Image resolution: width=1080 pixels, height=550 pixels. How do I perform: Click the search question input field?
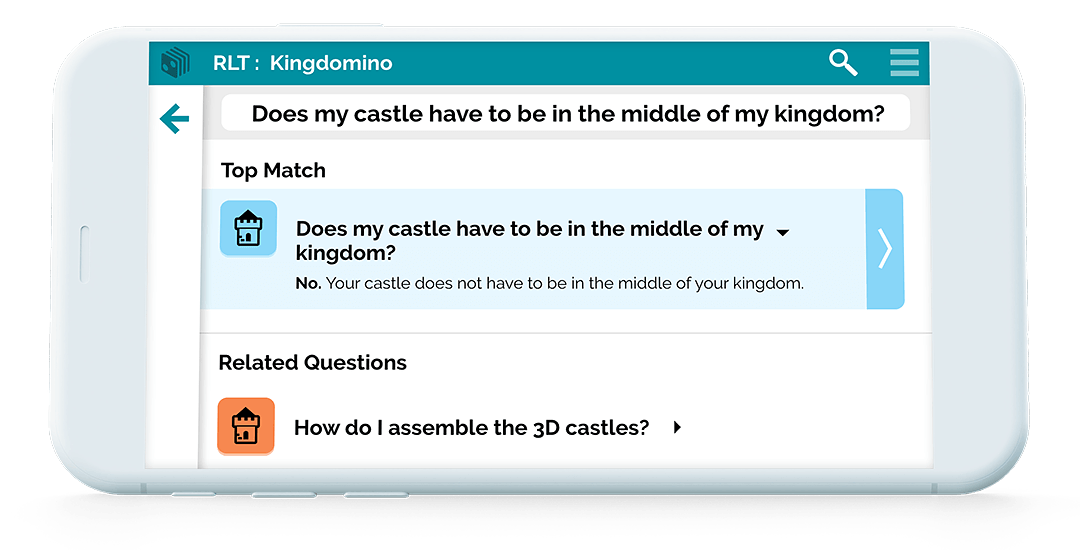[x=565, y=114]
